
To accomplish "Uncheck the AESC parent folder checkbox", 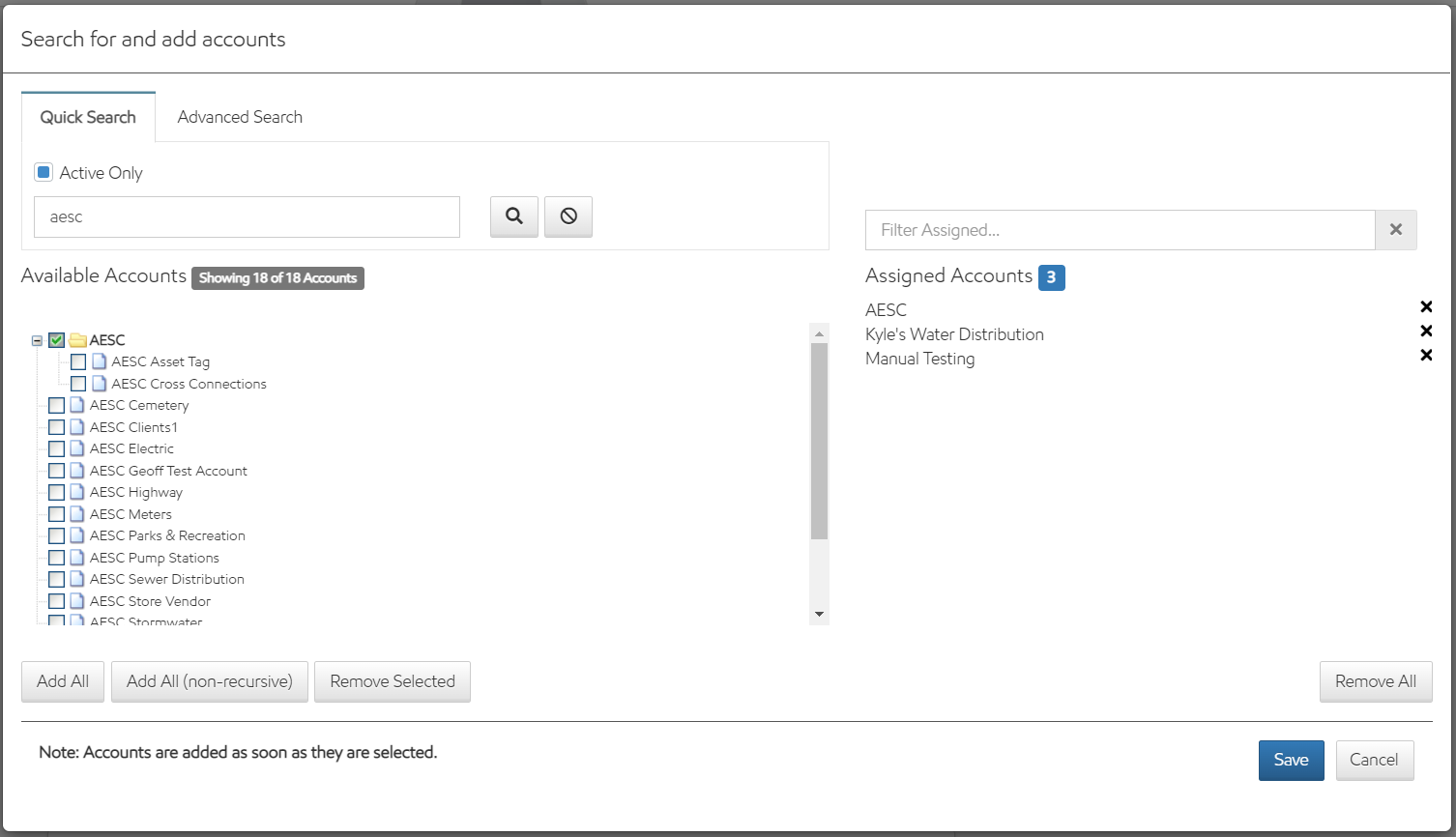I will 57,340.
